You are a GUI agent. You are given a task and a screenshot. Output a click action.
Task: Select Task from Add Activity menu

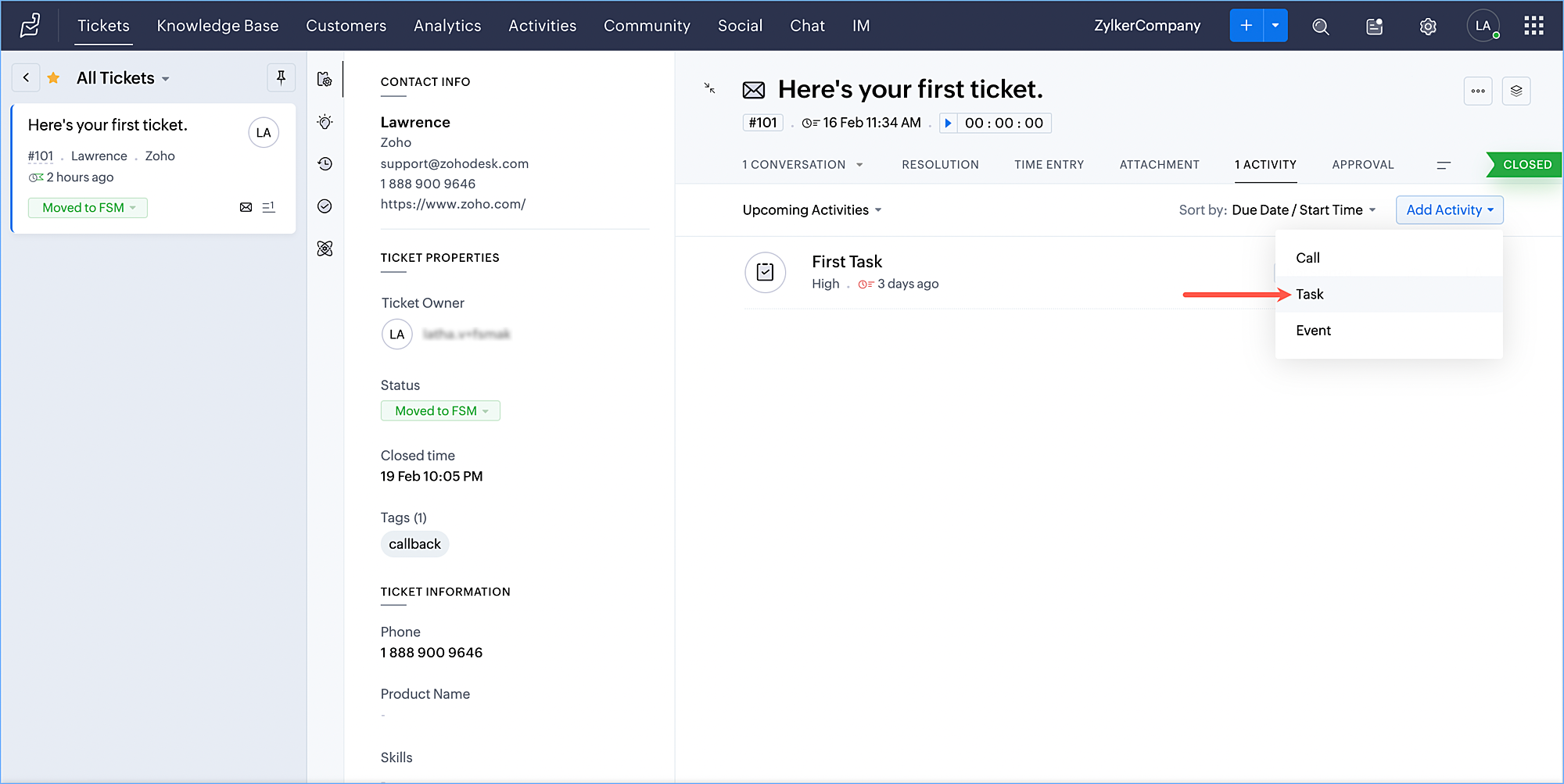(x=1310, y=295)
